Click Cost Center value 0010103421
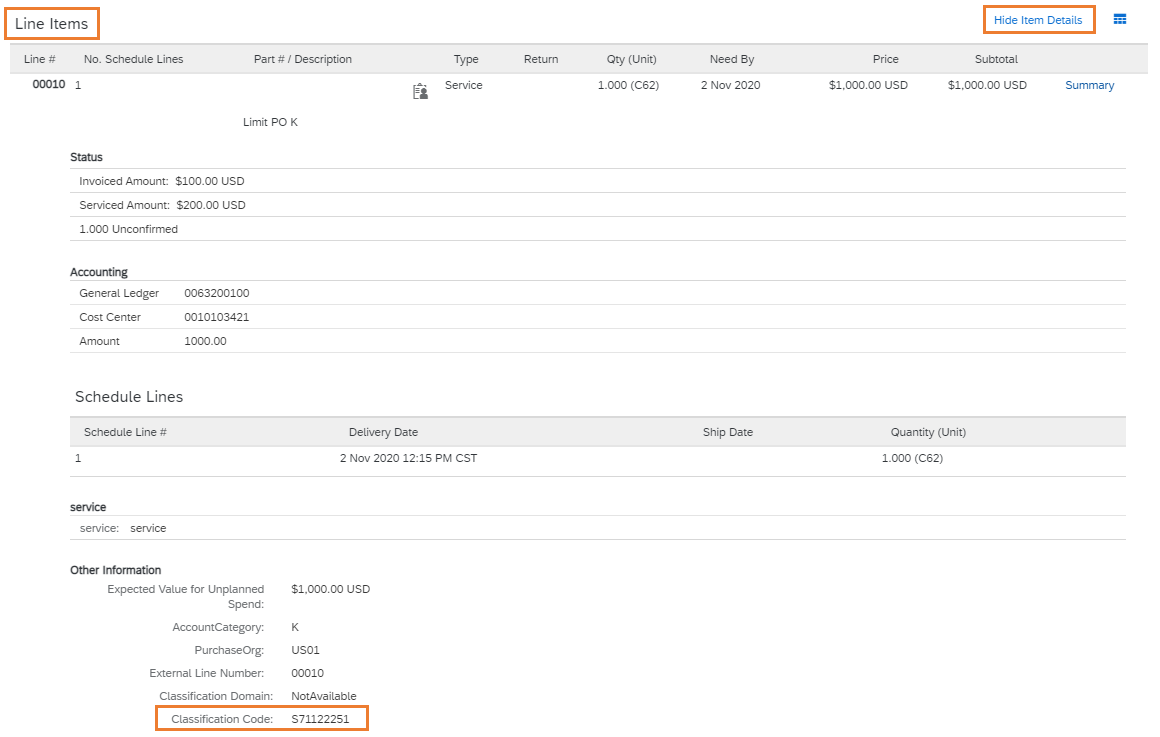Screen dimensions: 1160x737 pos(217,317)
